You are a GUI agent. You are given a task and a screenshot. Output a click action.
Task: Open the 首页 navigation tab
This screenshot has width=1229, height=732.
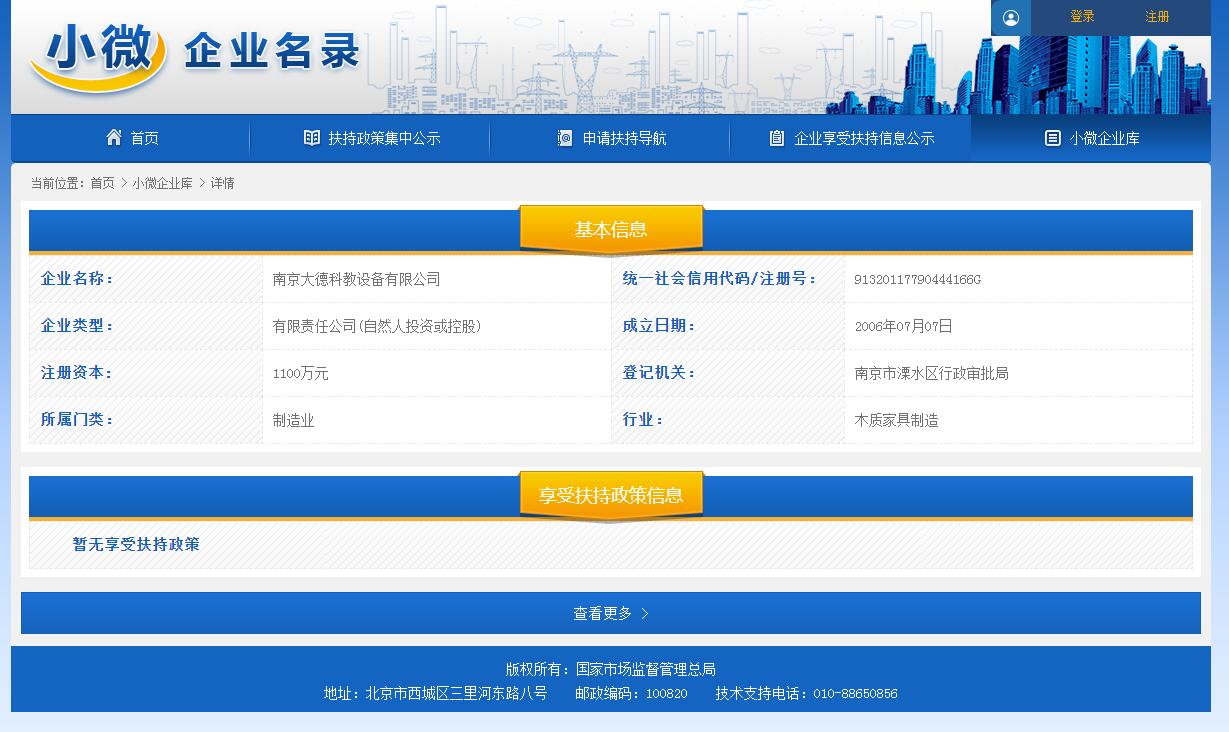[144, 138]
